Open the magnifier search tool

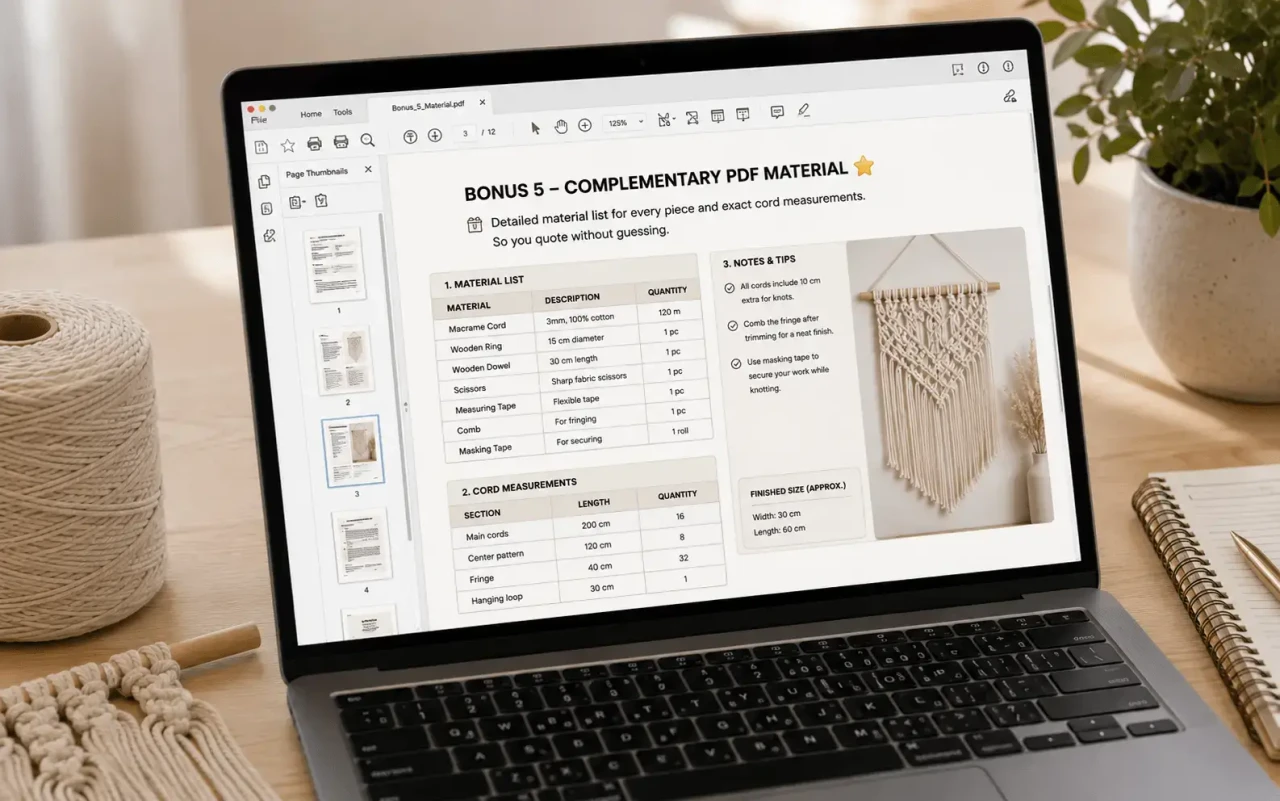[x=367, y=140]
